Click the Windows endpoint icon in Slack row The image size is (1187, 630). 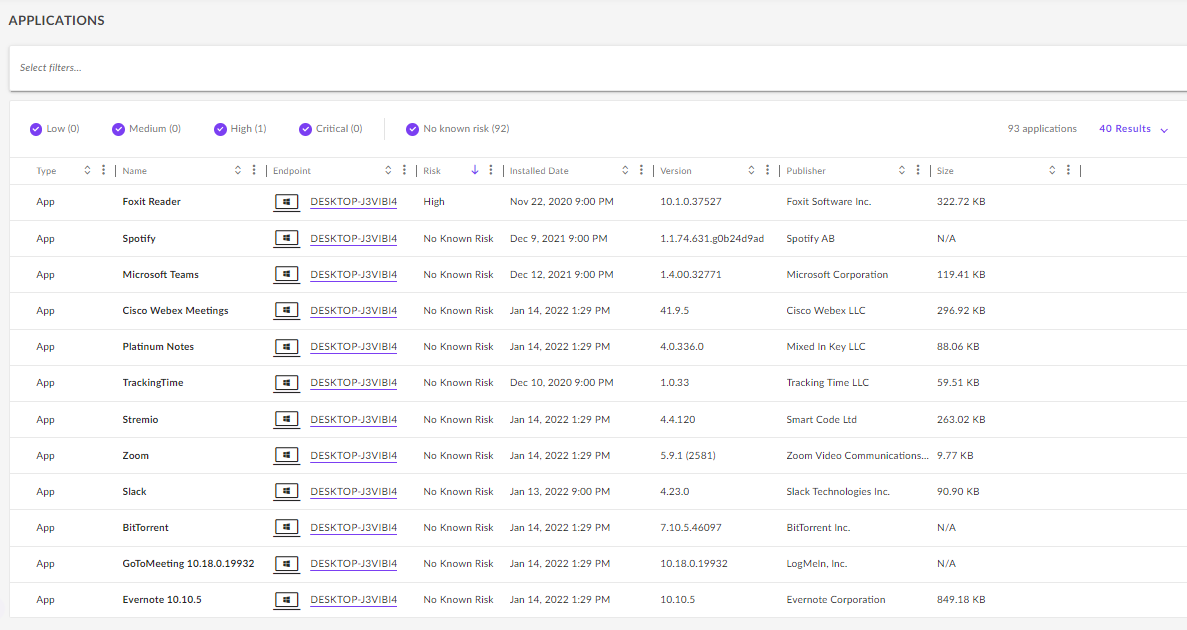(x=286, y=491)
